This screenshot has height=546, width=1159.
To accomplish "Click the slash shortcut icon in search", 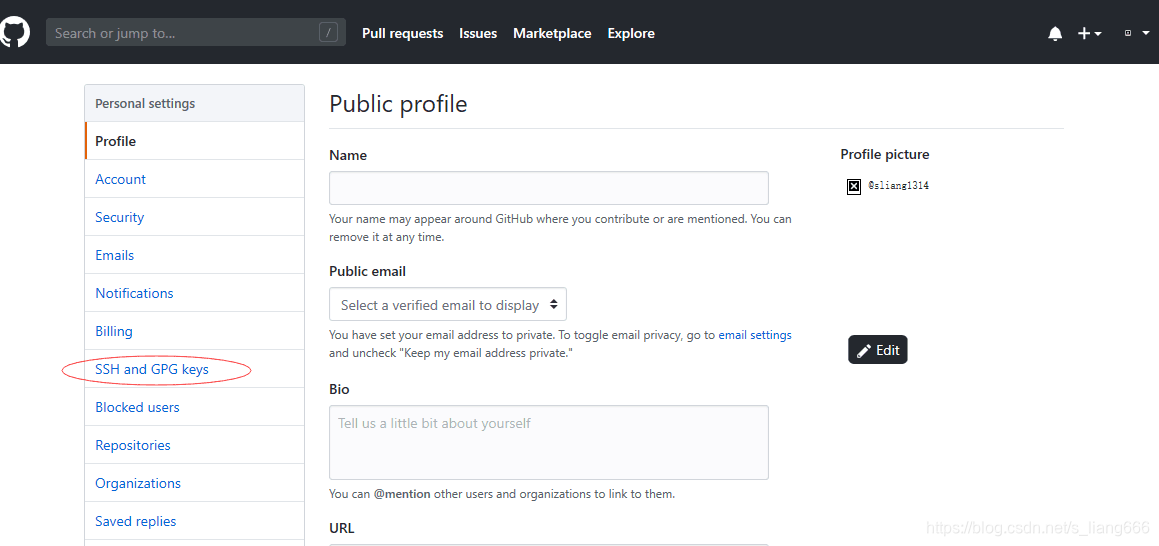I will click(x=329, y=33).
